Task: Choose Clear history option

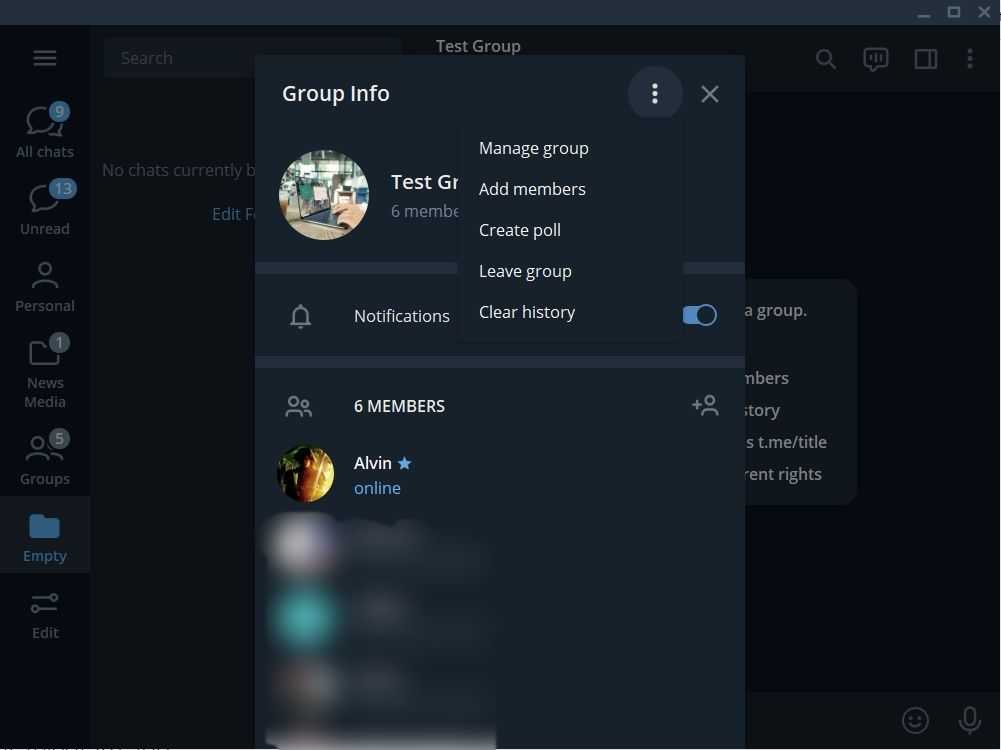Action: point(526,312)
